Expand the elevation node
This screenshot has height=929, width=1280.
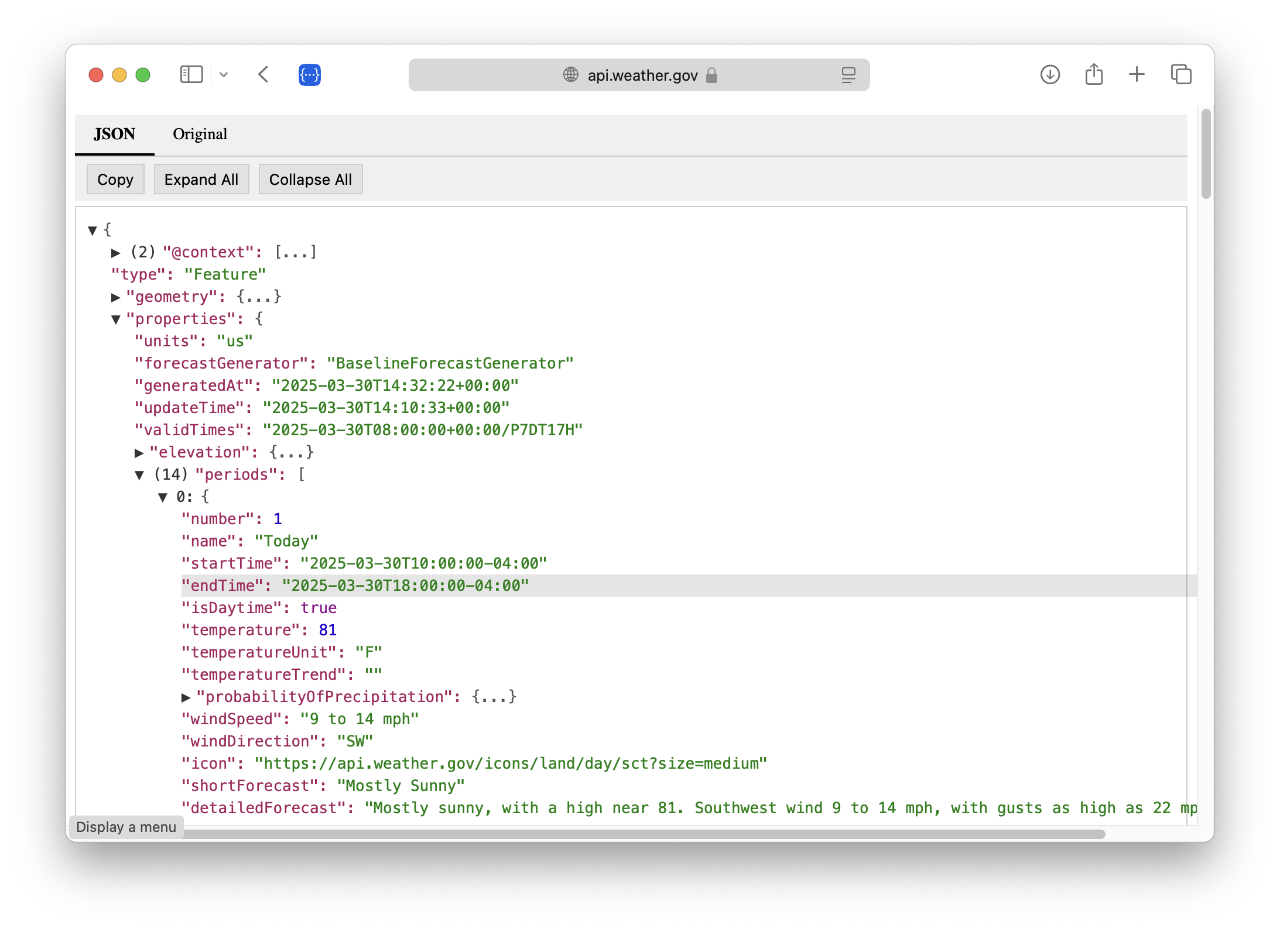[x=140, y=452]
